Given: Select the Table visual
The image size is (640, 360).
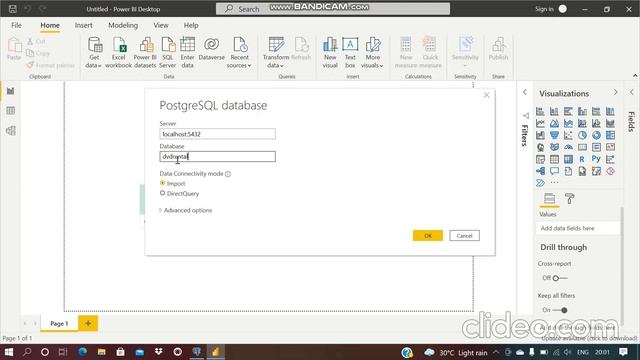Looking at the screenshot, I should click(x=554, y=159).
